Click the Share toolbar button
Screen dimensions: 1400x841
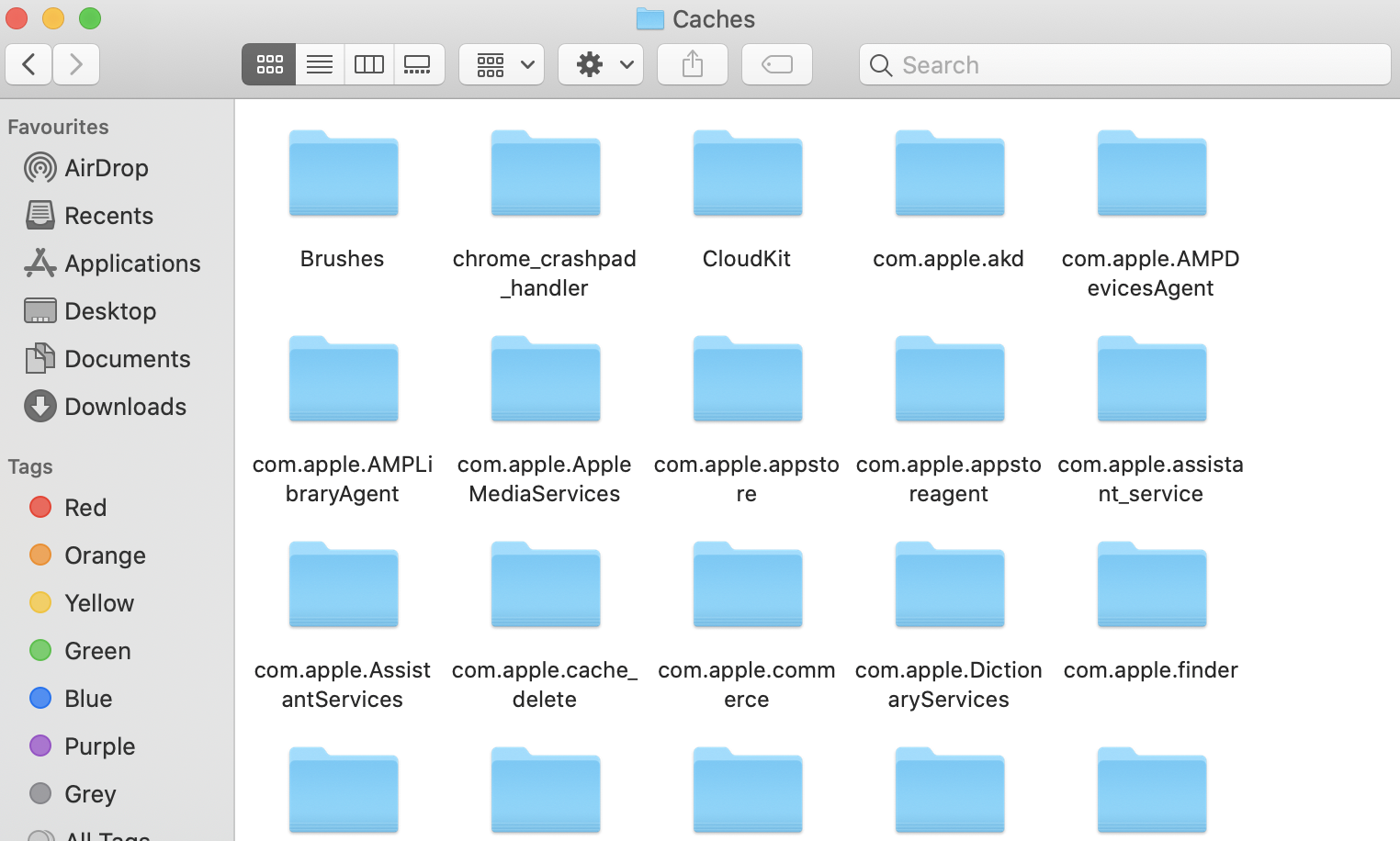[693, 64]
